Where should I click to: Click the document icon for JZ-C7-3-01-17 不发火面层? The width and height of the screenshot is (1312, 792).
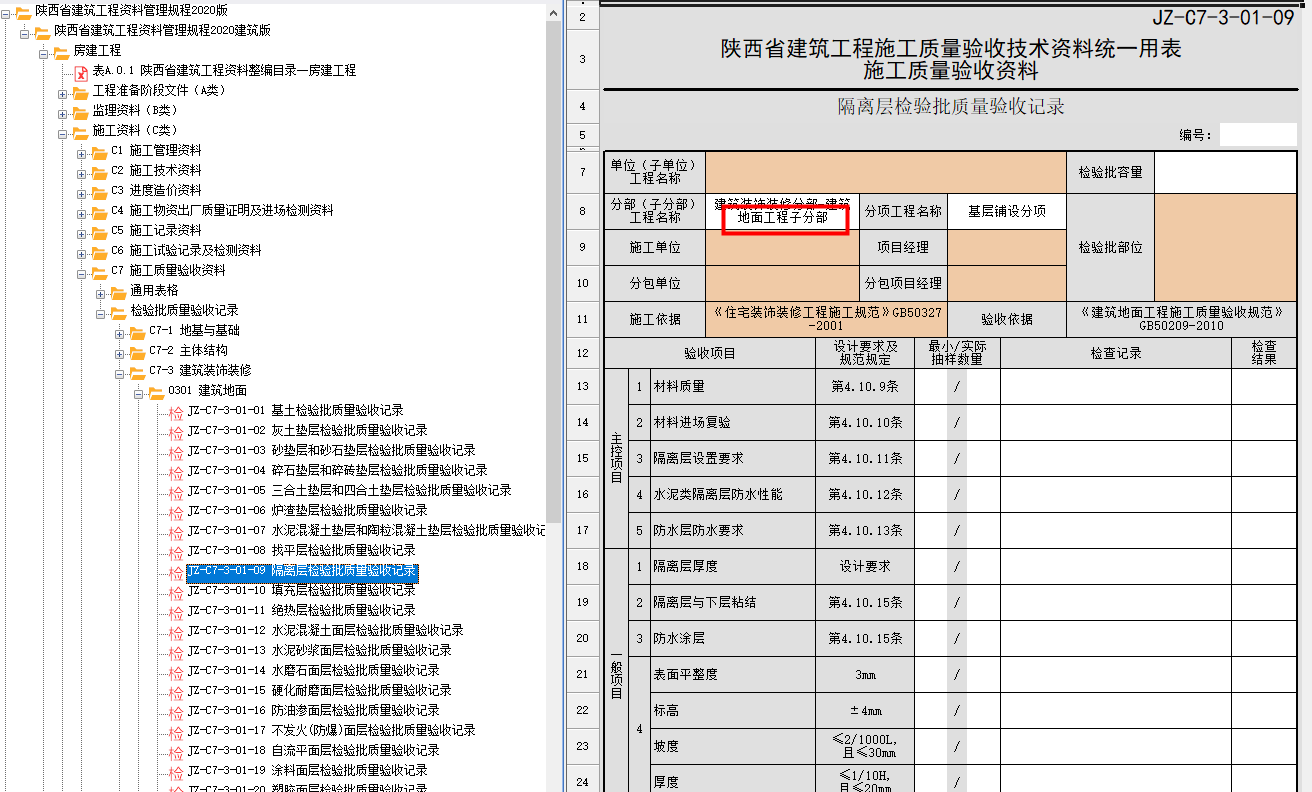175,732
